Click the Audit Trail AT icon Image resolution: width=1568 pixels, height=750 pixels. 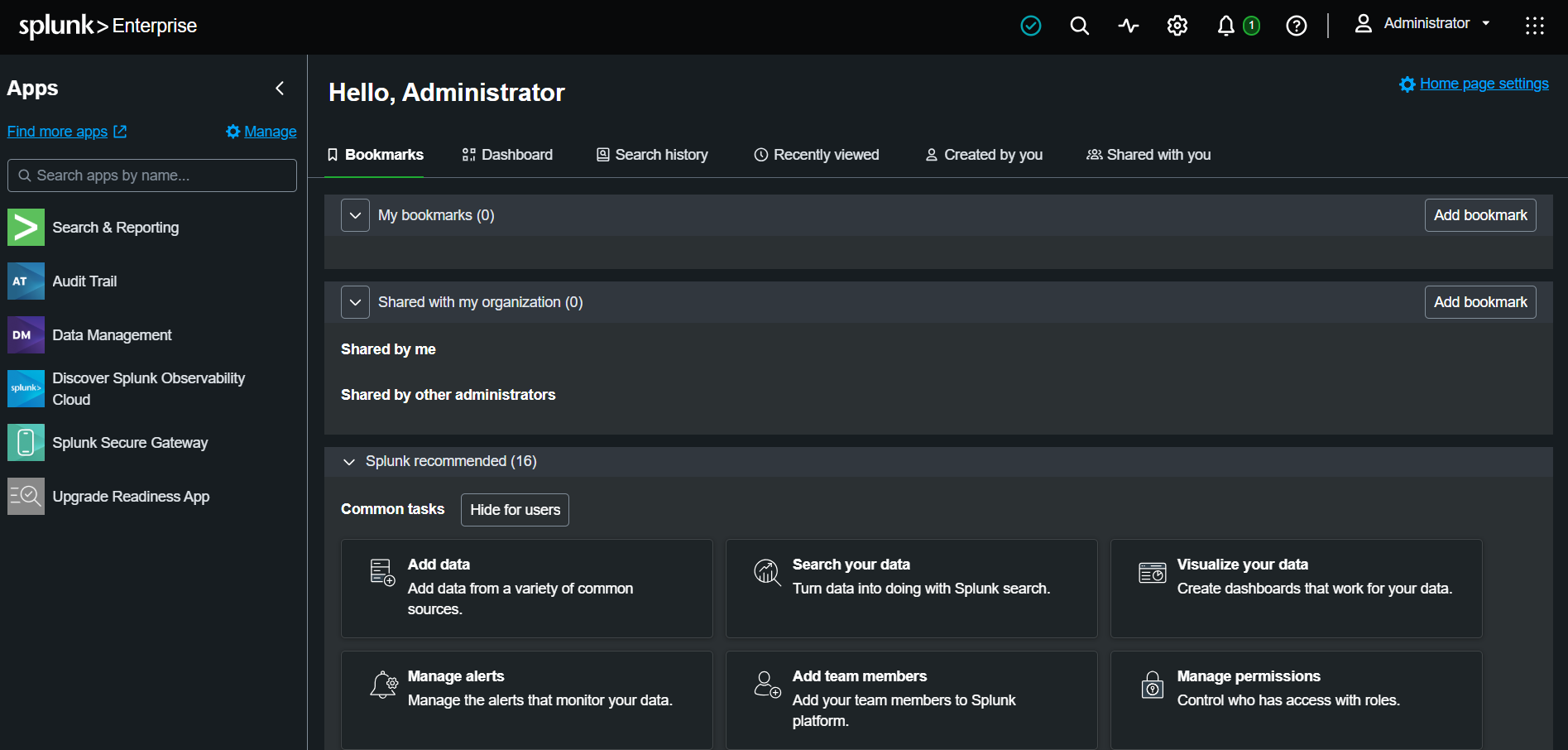[26, 281]
